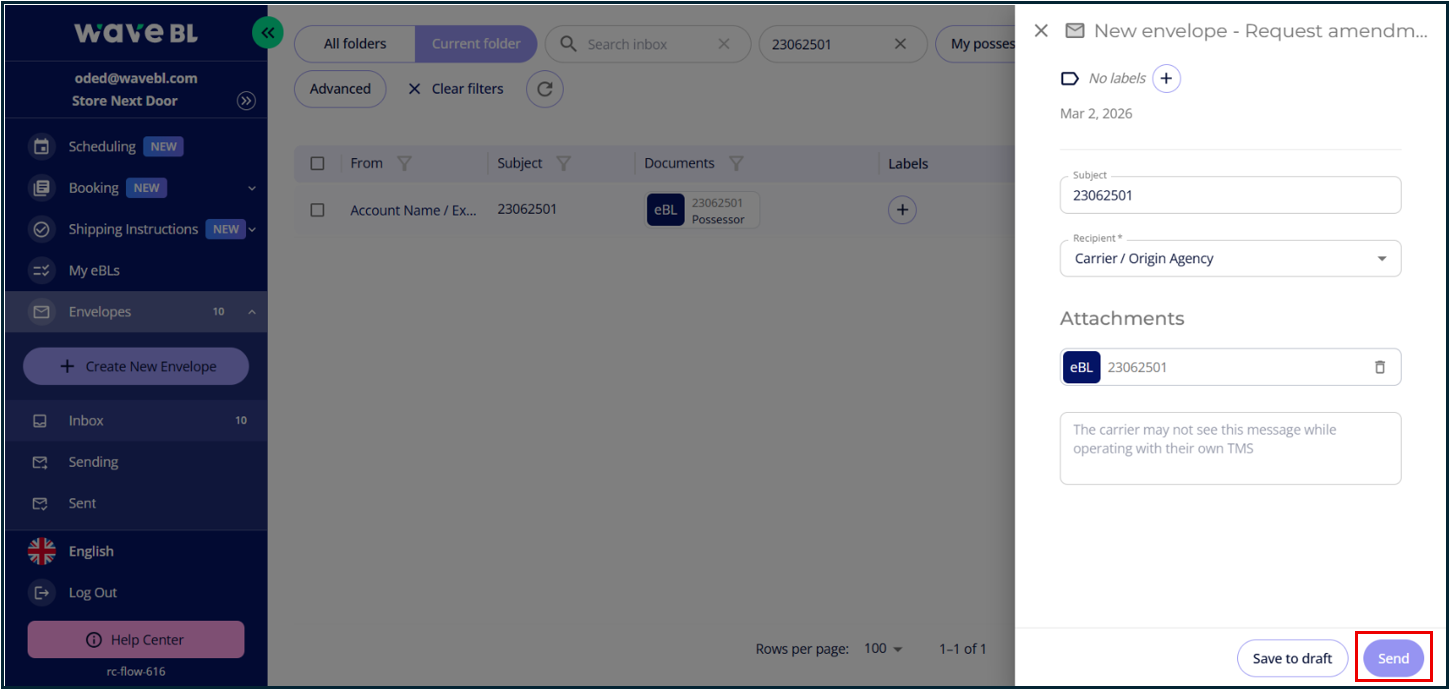Expand the Shipping Instructions chevron
This screenshot has height=689, width=1450.
252,229
